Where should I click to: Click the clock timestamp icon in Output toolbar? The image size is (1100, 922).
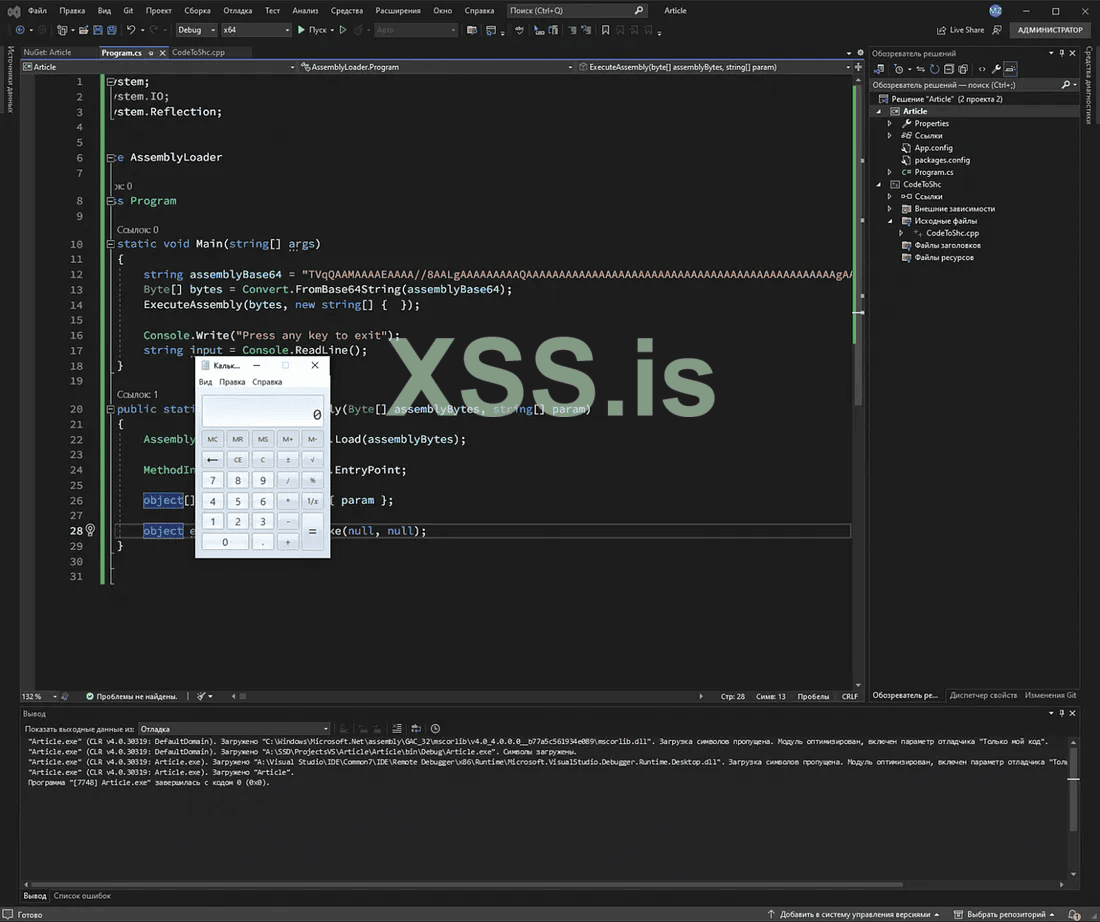click(x=434, y=729)
